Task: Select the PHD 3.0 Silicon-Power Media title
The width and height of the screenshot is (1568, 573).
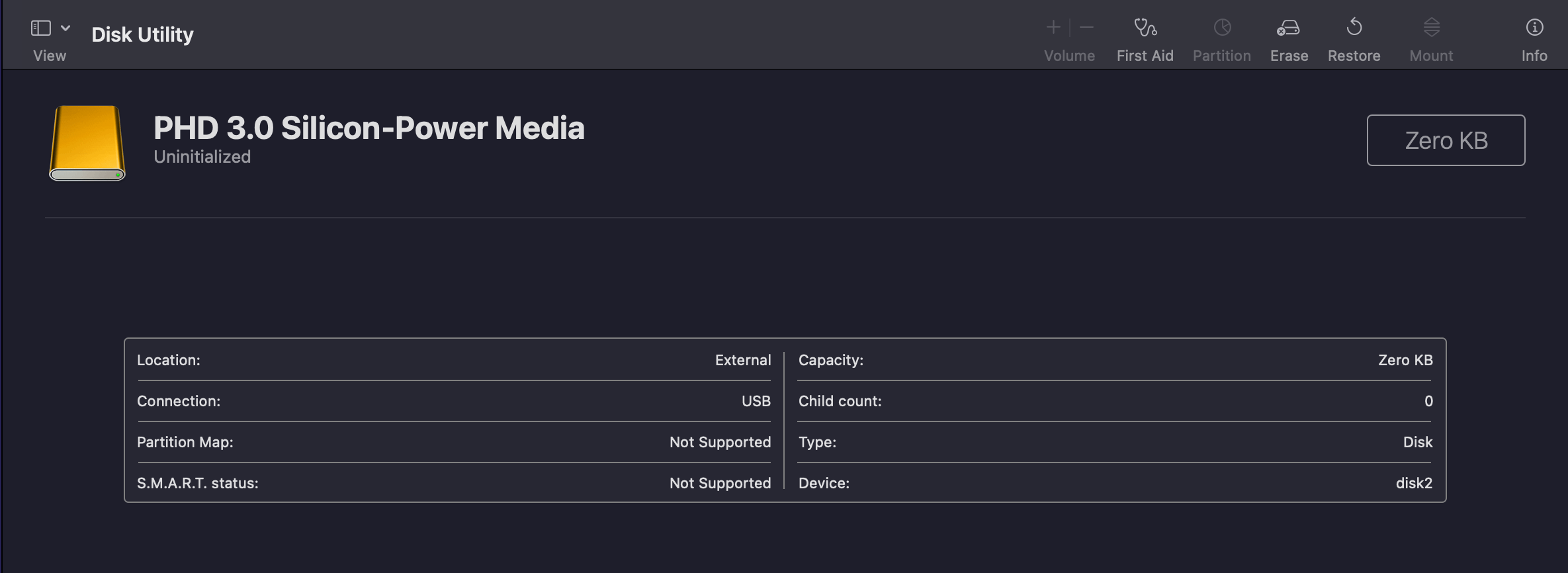Action: click(369, 128)
